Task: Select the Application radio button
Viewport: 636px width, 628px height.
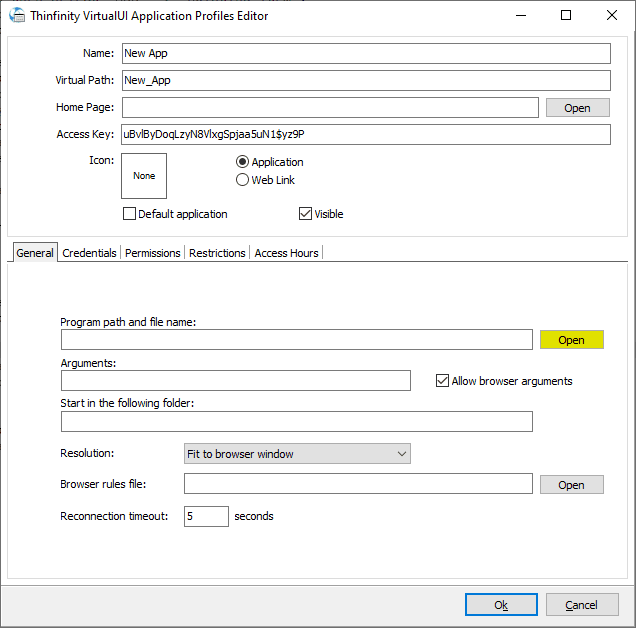Action: pyautogui.click(x=242, y=162)
